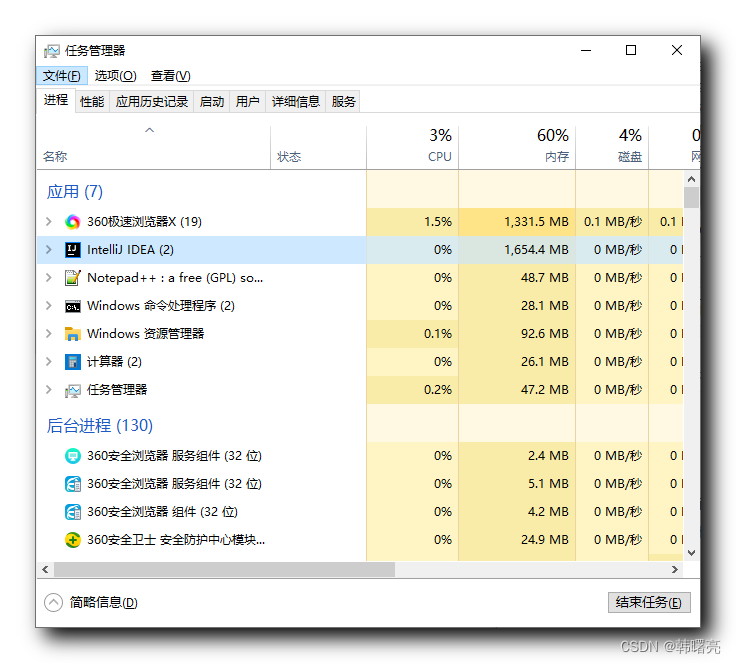Switch to the 用户 tab
The image size is (736, 663).
tap(247, 101)
